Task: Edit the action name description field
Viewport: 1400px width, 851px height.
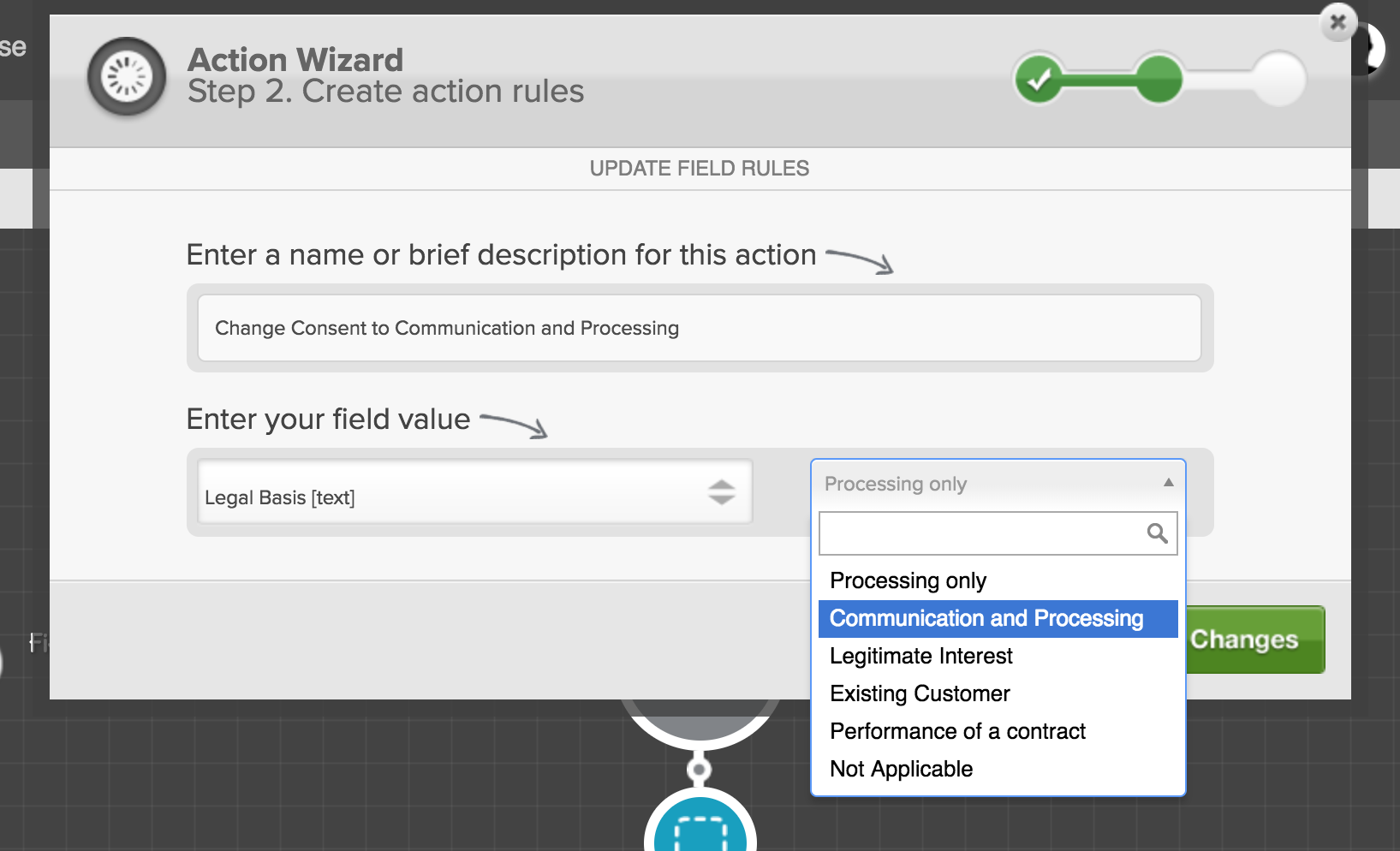Action: coord(700,328)
